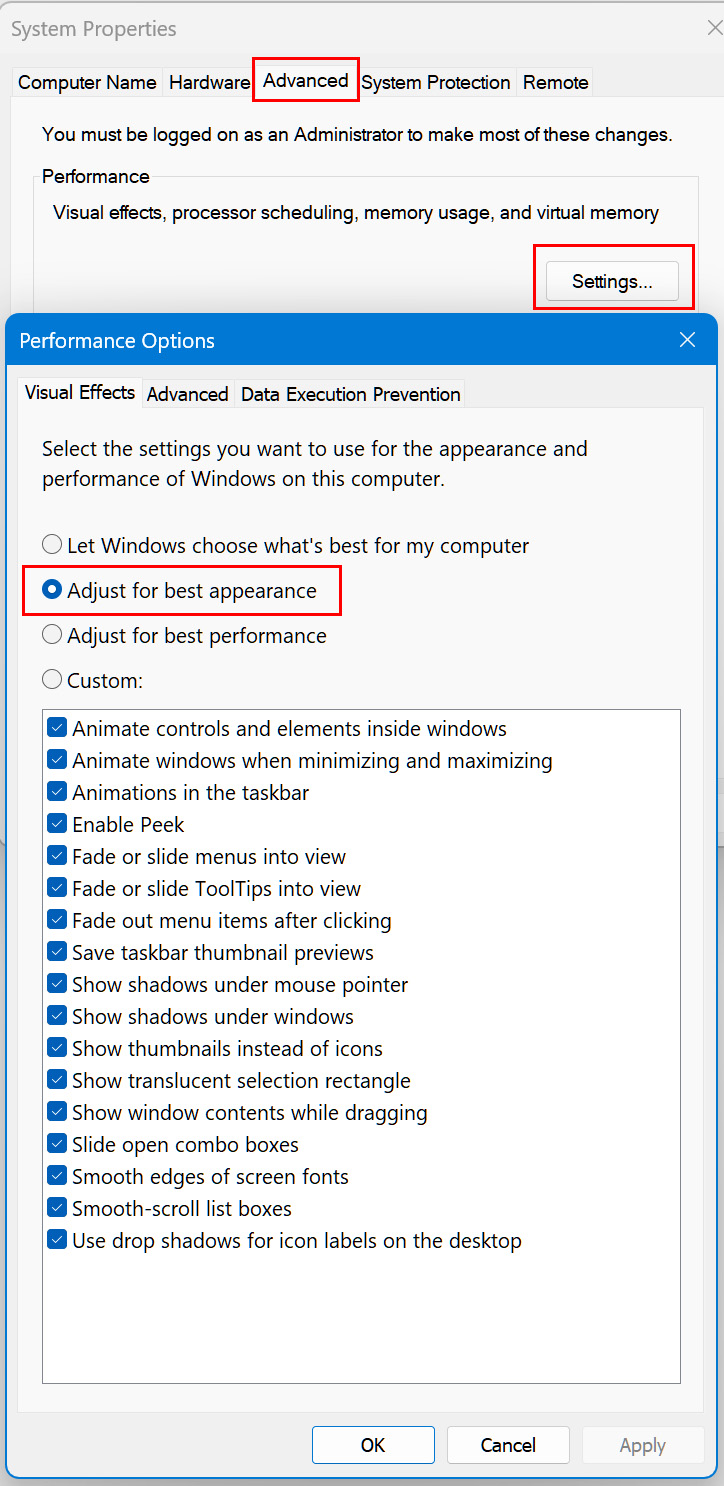Go to the System Protection tab
This screenshot has width=724, height=1486.
pyautogui.click(x=436, y=82)
